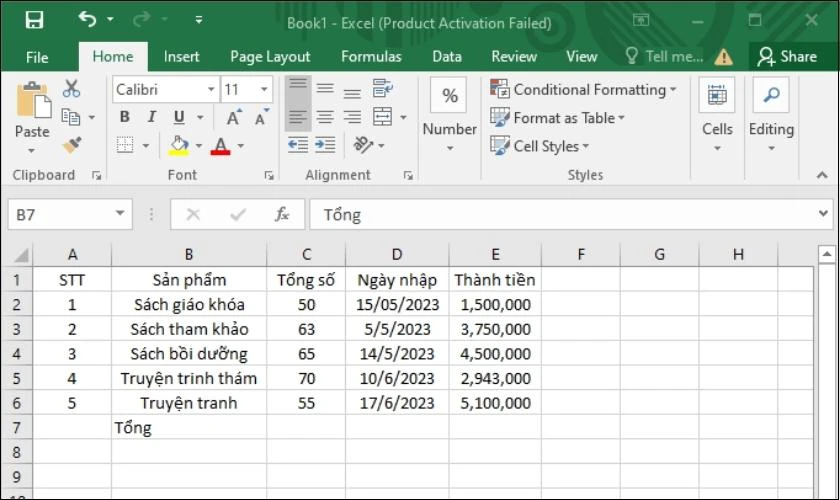The height and width of the screenshot is (500, 840).
Task: Click the Copy icon
Action: click(x=71, y=117)
